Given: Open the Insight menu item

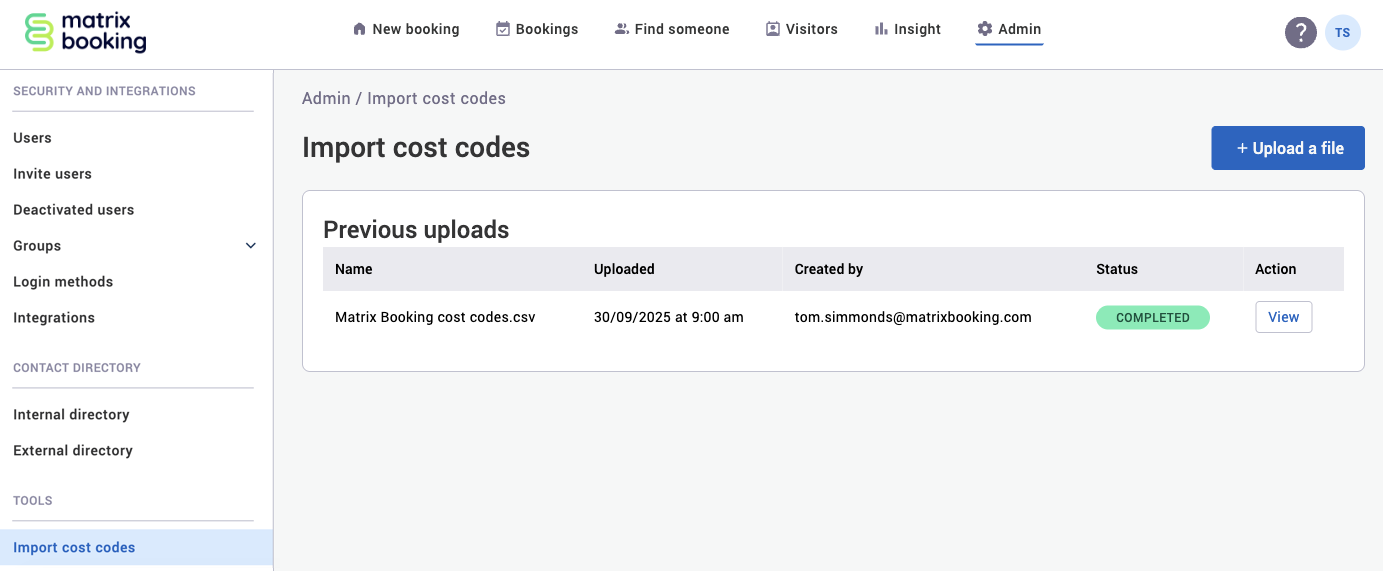Looking at the screenshot, I should point(908,29).
